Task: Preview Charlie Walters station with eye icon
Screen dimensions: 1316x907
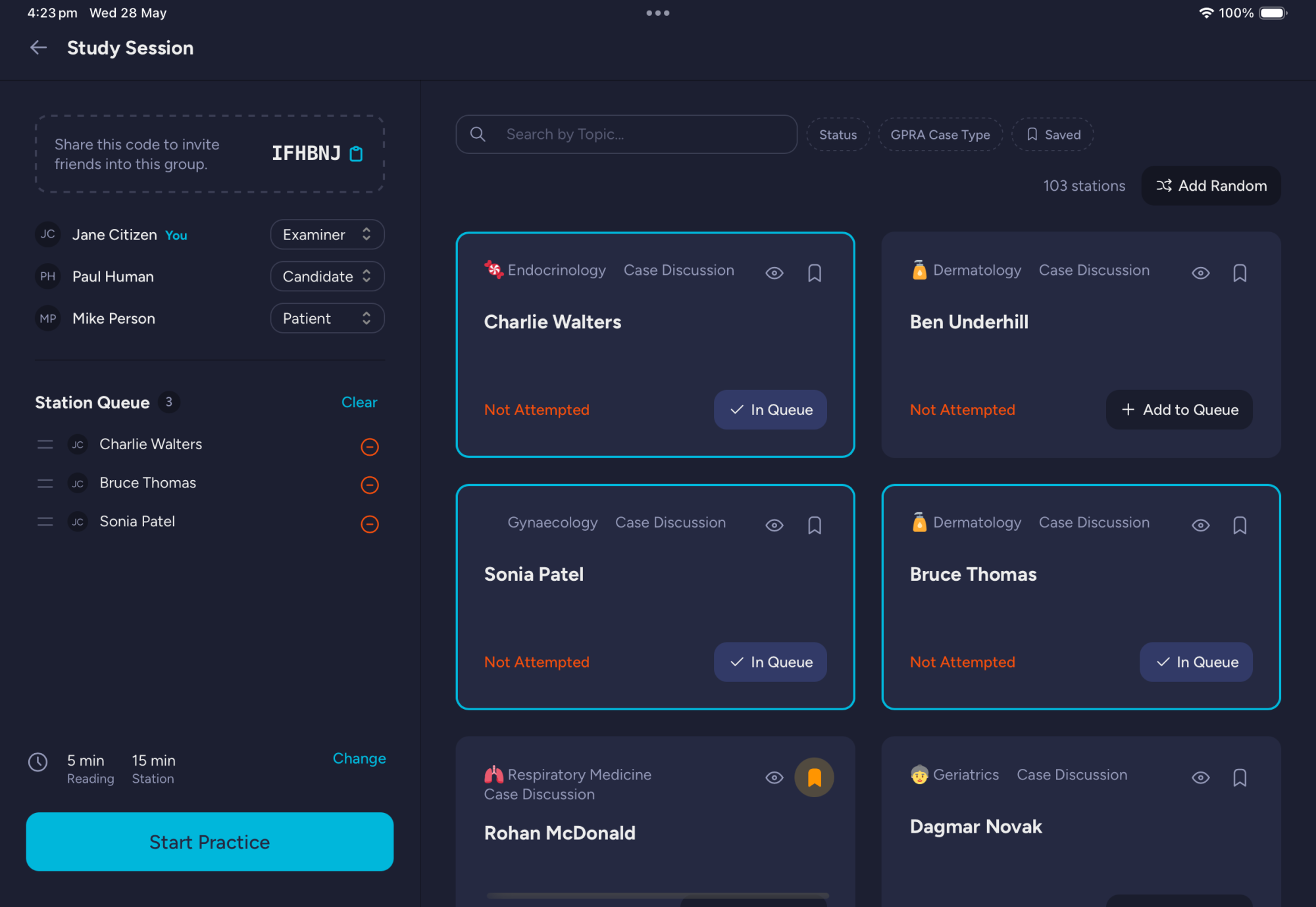Action: [774, 273]
